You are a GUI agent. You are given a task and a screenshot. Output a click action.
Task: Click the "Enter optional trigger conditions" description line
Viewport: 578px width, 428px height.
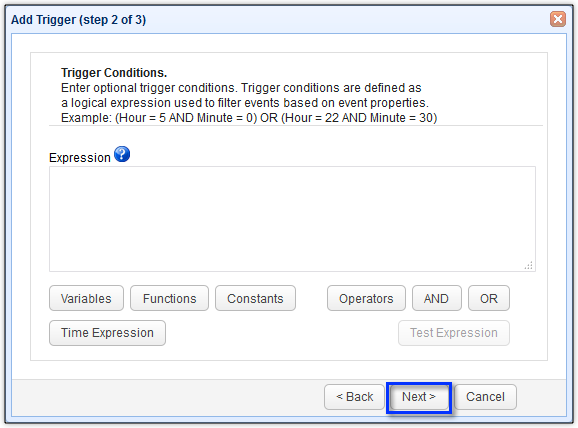coord(241,88)
